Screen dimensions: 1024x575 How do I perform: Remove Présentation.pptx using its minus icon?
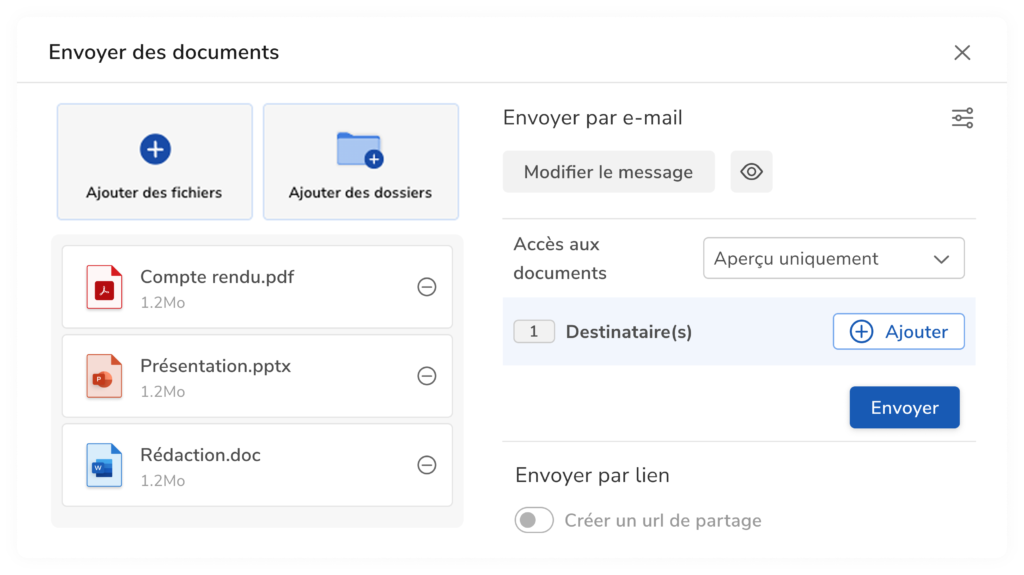tap(426, 376)
